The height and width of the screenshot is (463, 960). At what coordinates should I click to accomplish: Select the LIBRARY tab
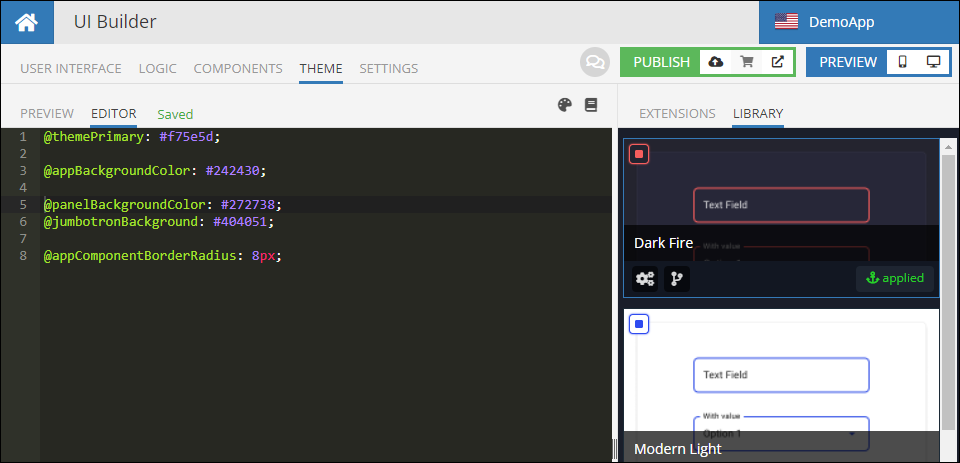[758, 113]
